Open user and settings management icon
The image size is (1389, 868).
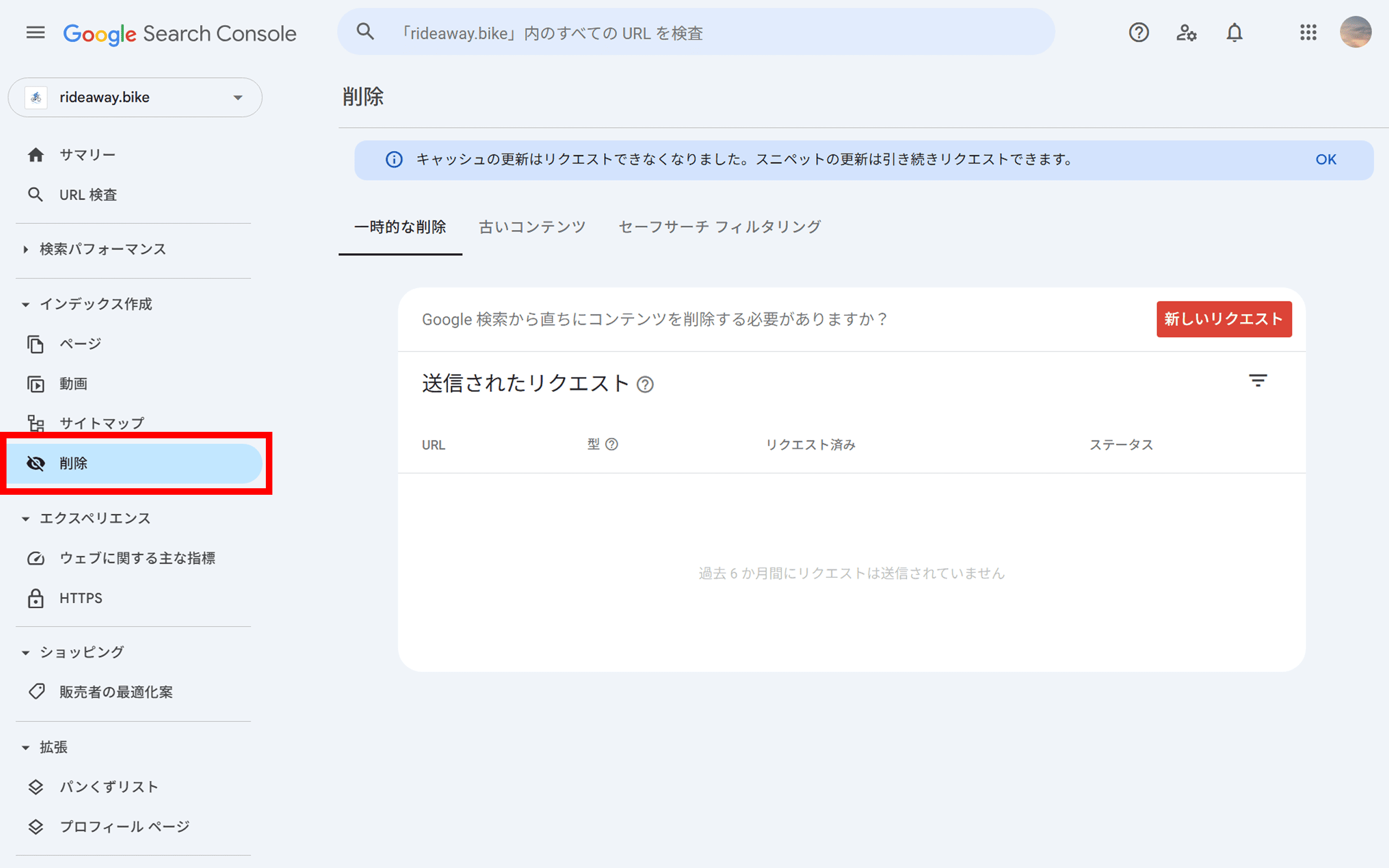(x=1187, y=33)
